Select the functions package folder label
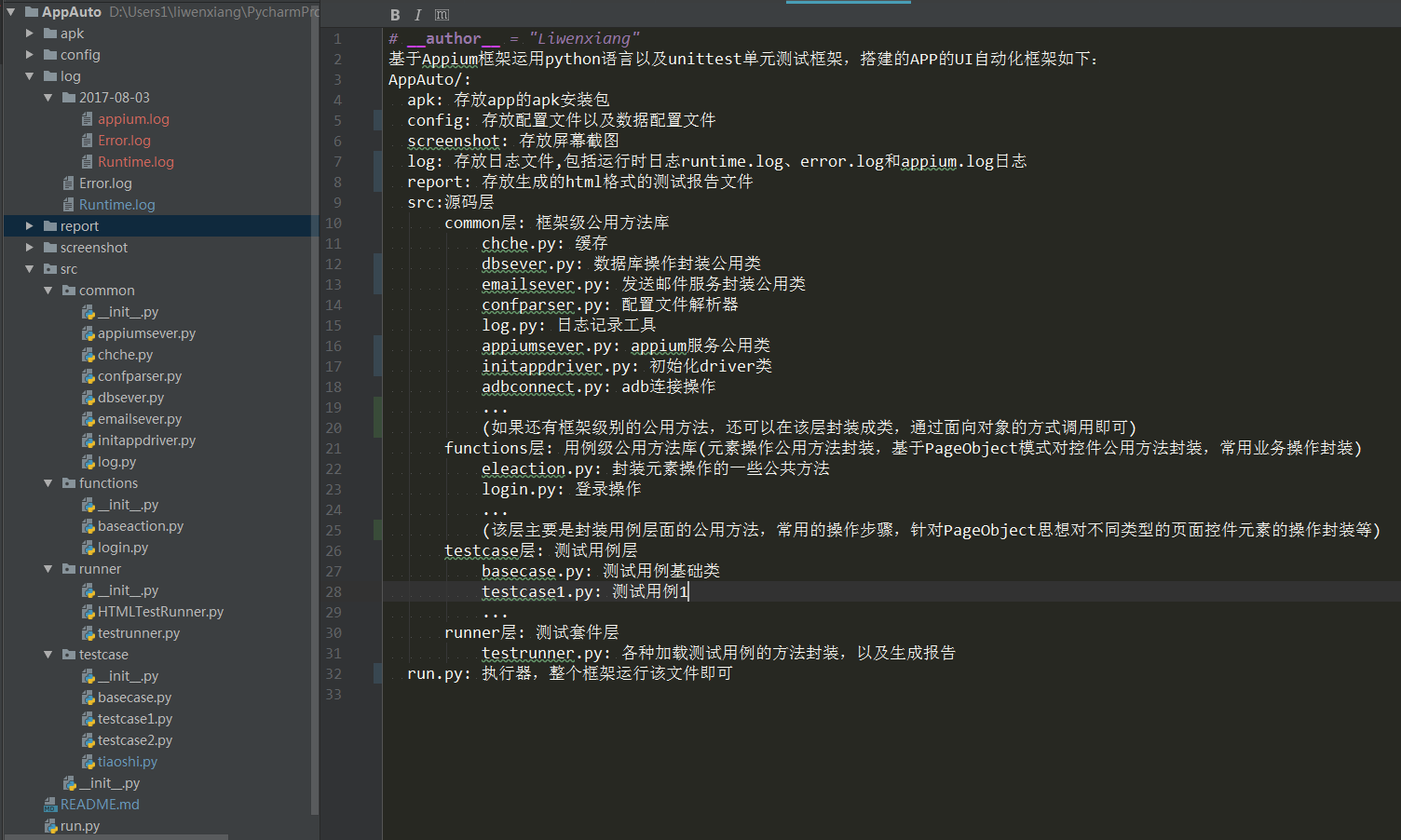 click(108, 483)
